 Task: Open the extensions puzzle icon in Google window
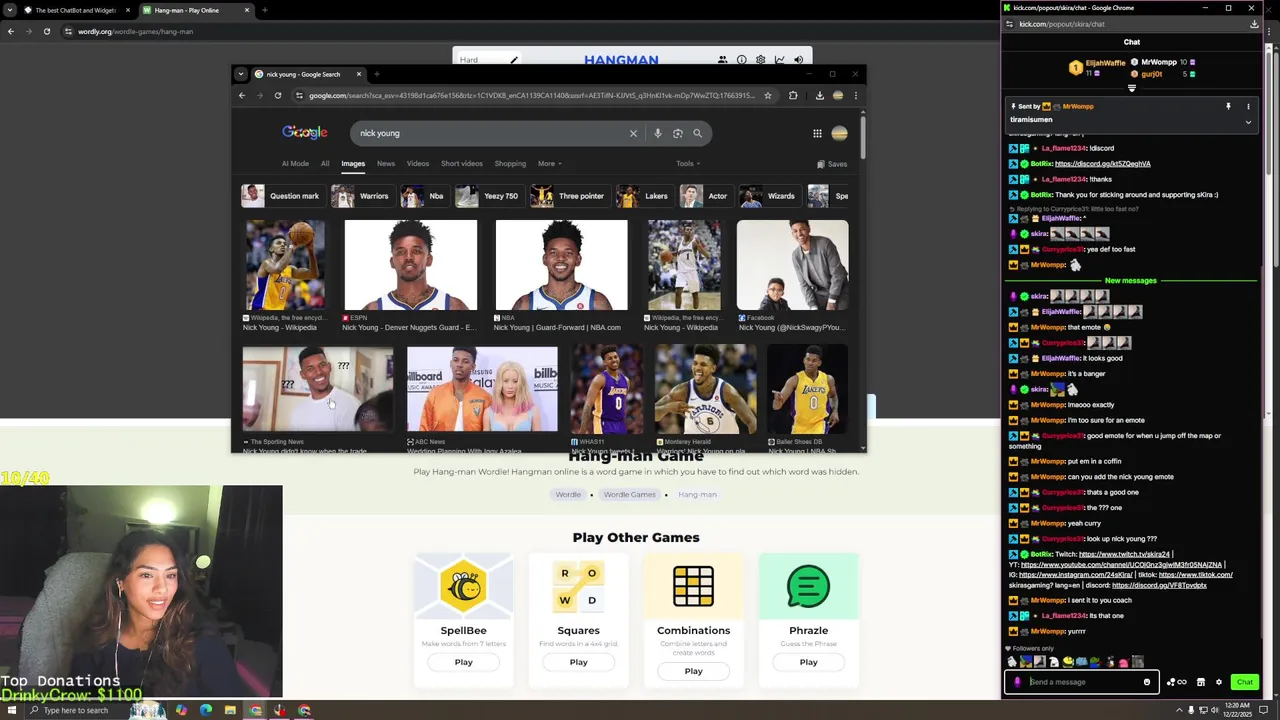tap(793, 96)
